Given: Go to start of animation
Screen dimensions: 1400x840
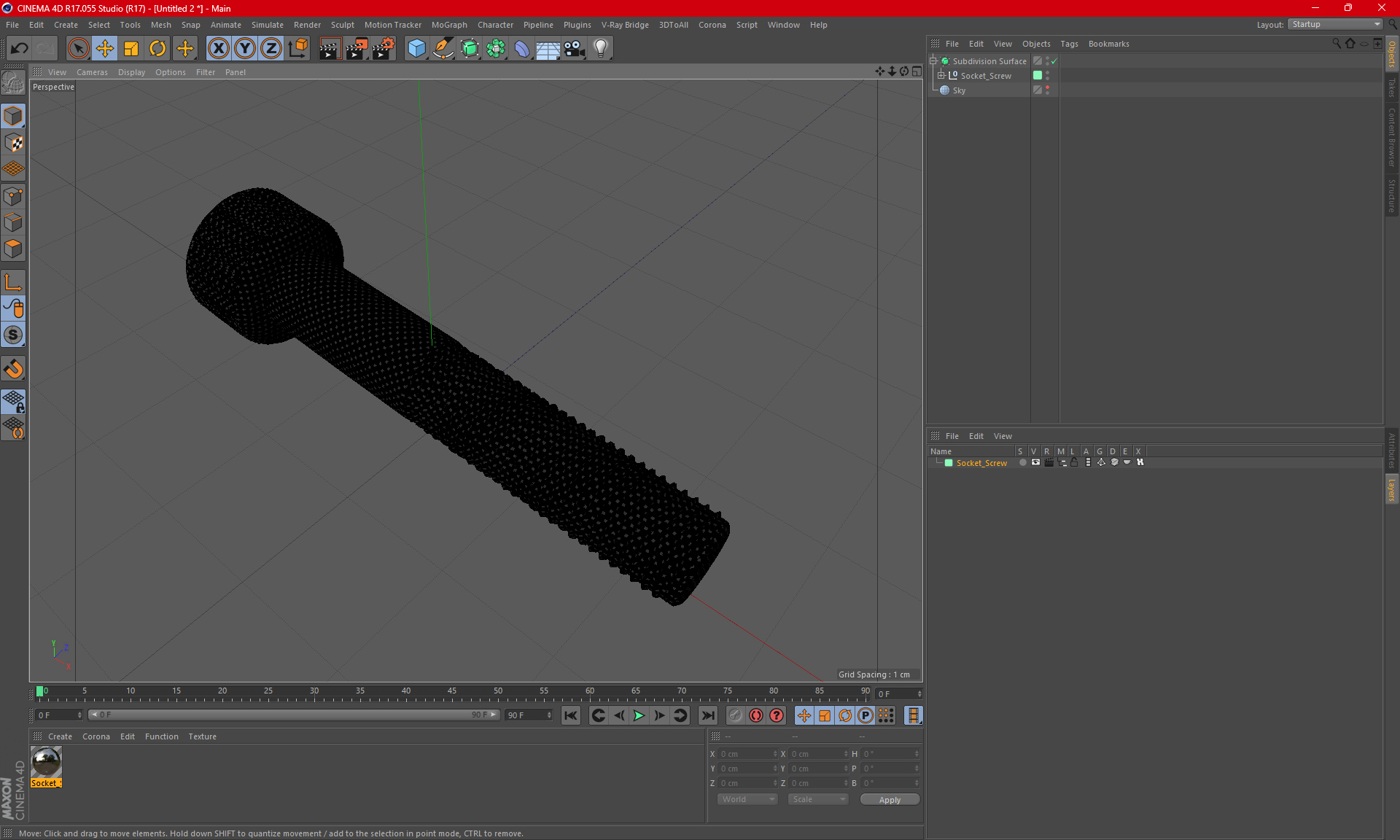Looking at the screenshot, I should tap(571, 715).
